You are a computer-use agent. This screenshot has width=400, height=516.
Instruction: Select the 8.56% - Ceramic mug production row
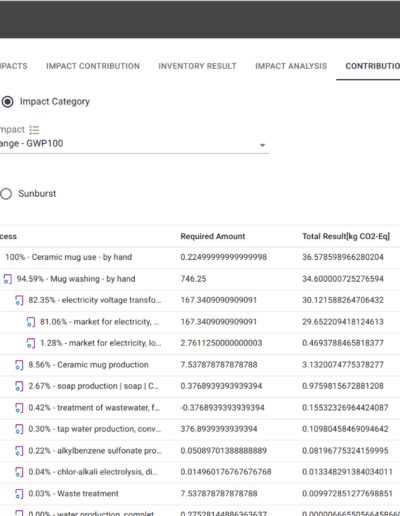pos(200,365)
